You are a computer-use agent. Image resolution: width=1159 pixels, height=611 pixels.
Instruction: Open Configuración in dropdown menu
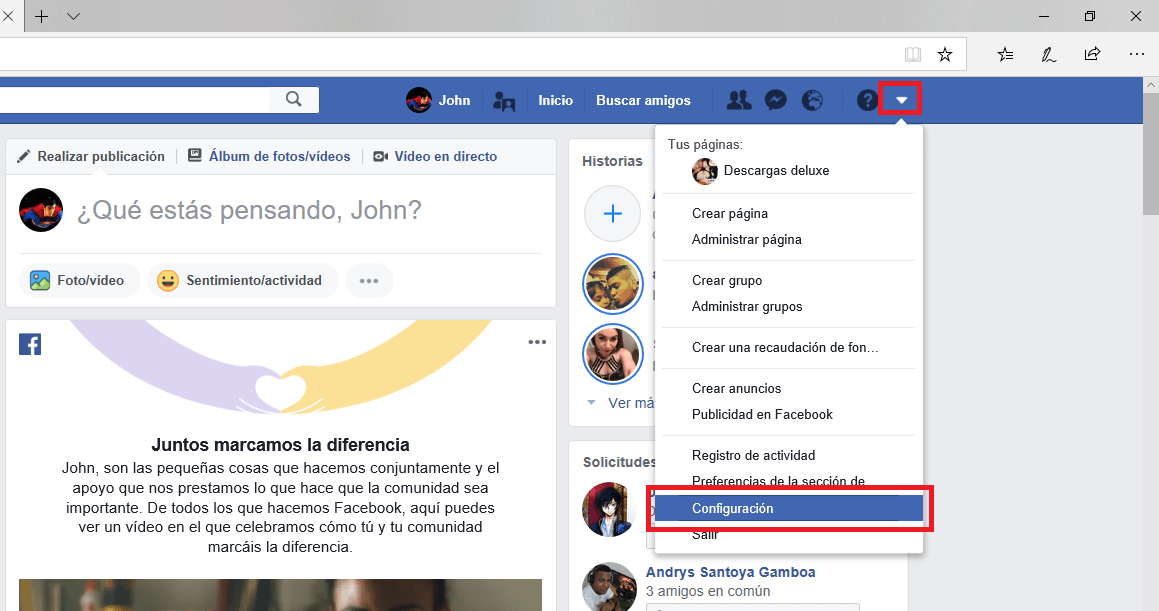(x=789, y=508)
